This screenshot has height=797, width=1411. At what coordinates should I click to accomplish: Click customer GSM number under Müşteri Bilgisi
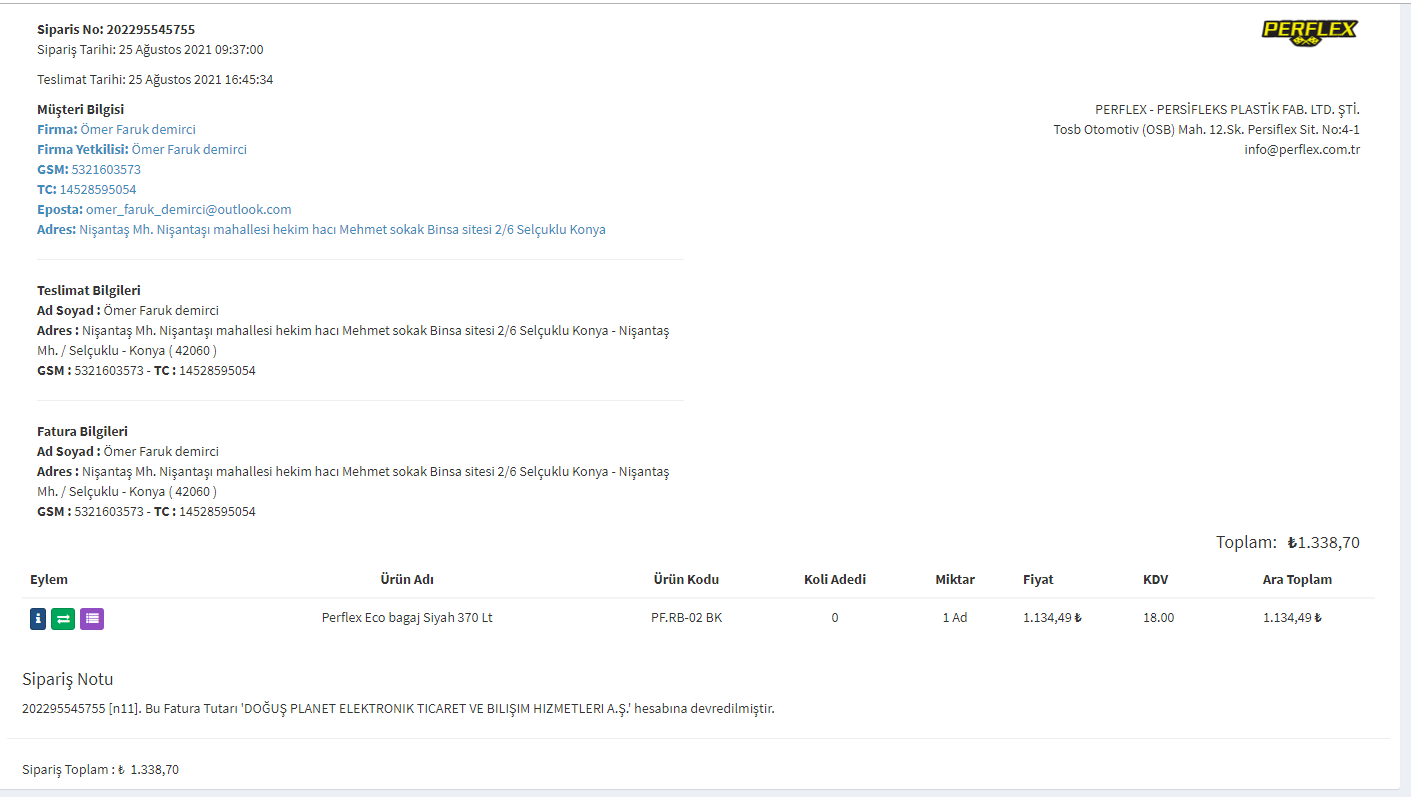click(x=106, y=170)
